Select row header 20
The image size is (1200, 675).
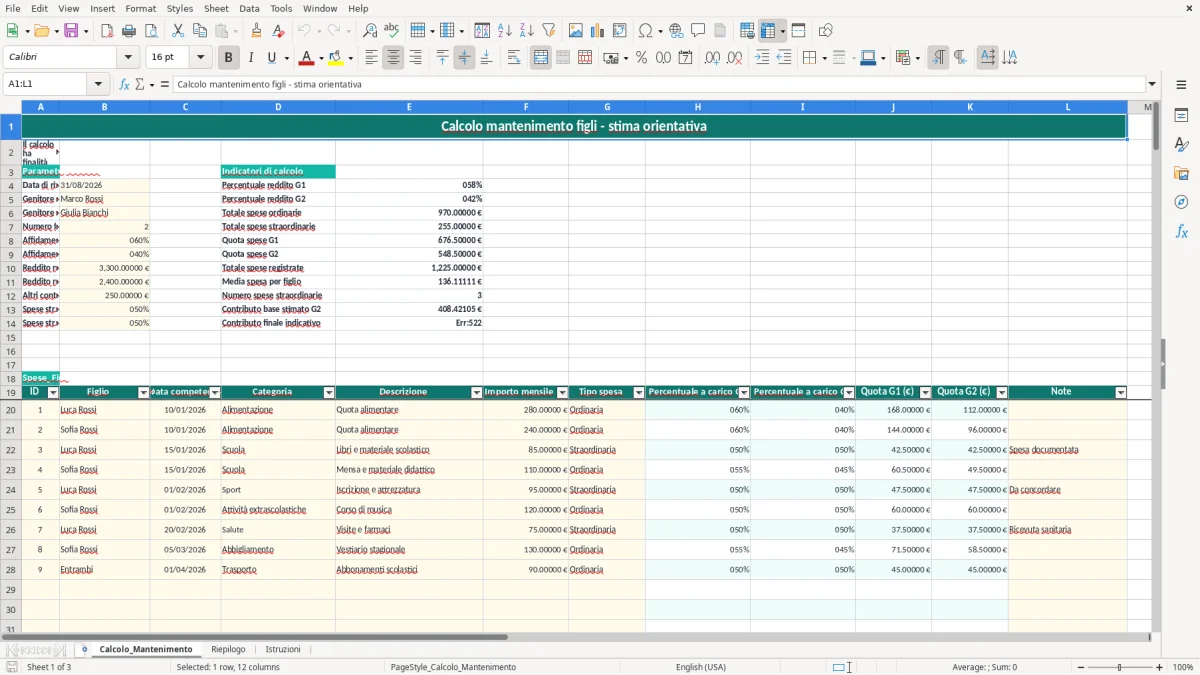(x=11, y=410)
